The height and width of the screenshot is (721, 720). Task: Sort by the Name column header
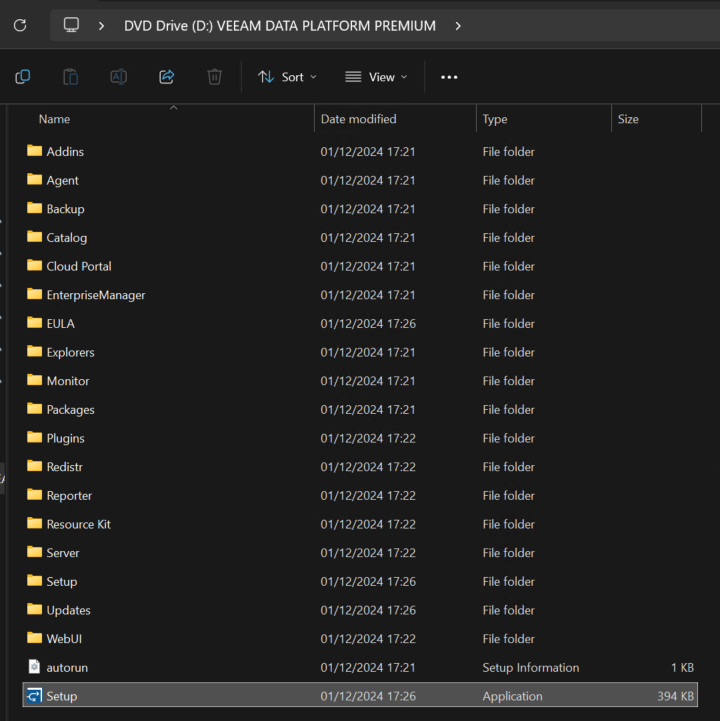54,119
